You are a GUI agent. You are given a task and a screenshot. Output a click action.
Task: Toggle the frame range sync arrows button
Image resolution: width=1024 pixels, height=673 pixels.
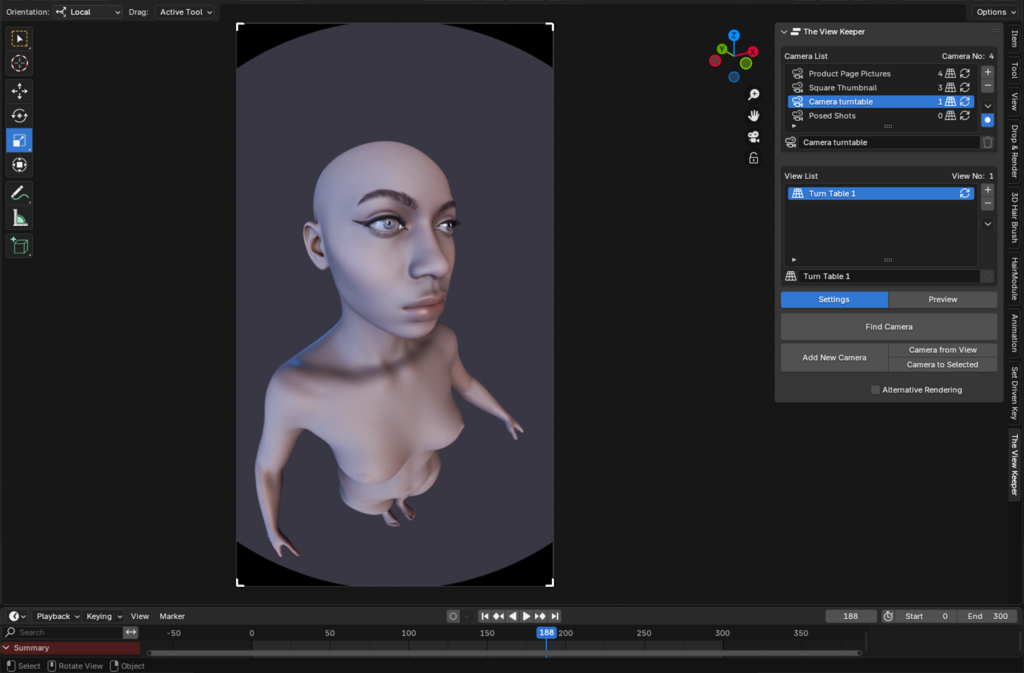click(131, 633)
